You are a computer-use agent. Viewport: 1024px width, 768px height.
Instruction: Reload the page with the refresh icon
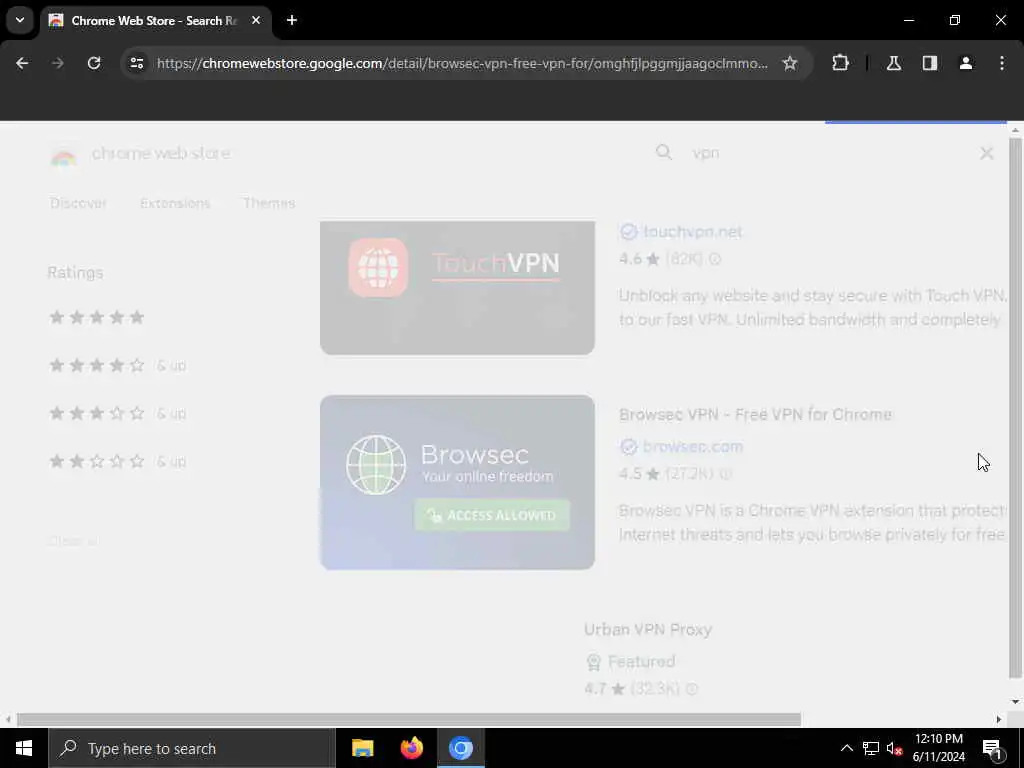click(94, 63)
